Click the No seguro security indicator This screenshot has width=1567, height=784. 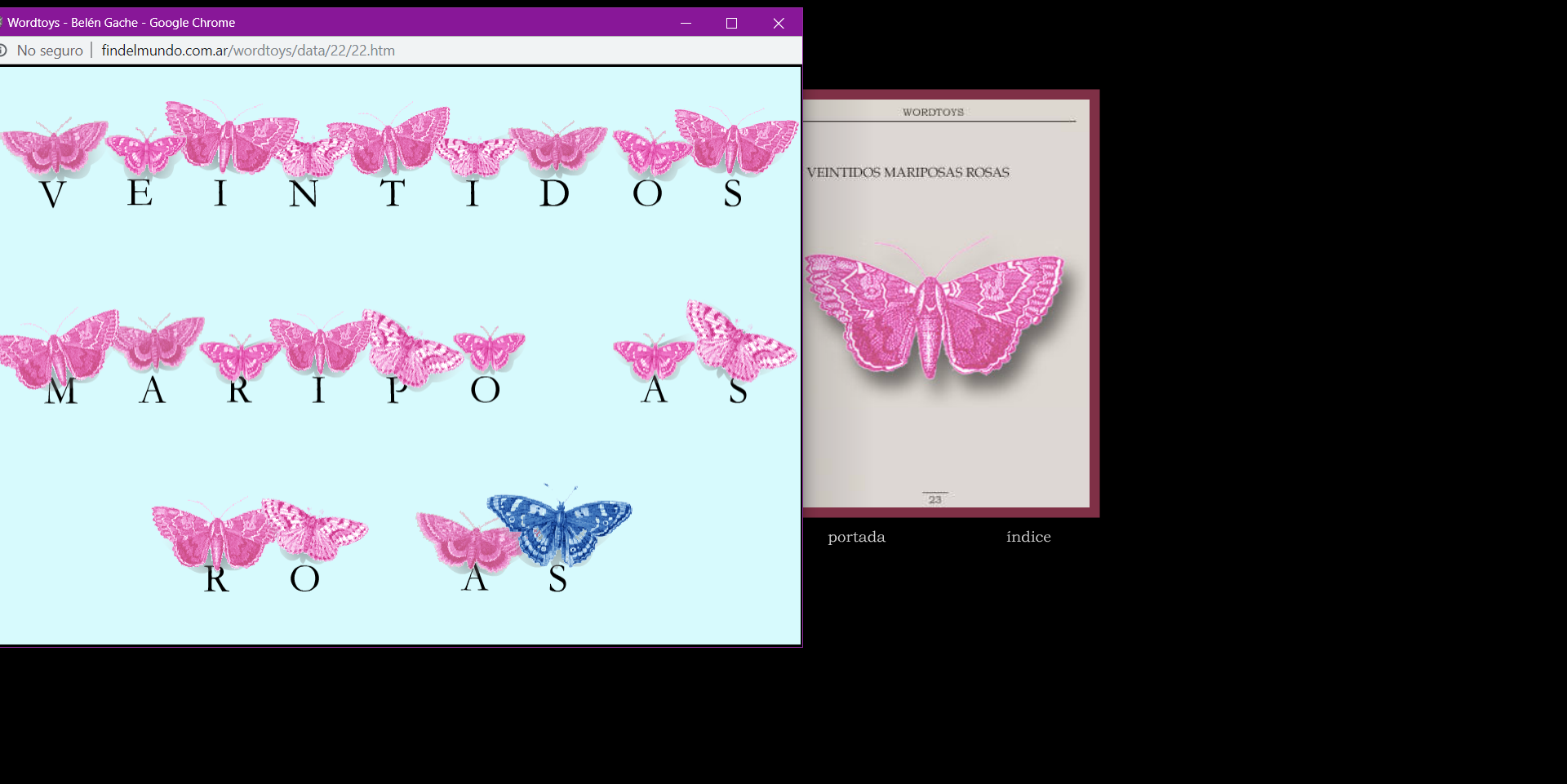coord(50,51)
